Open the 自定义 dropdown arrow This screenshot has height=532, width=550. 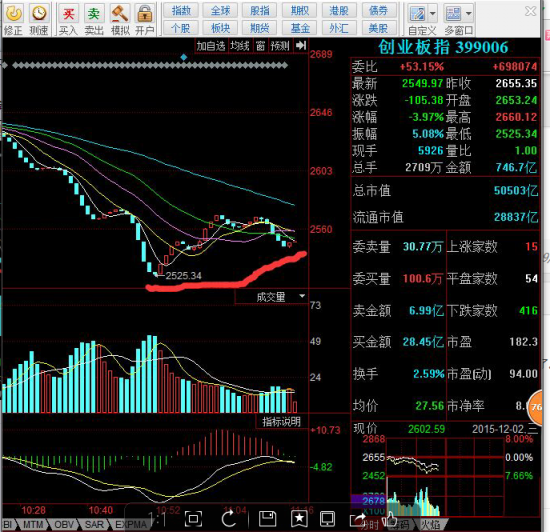click(432, 14)
